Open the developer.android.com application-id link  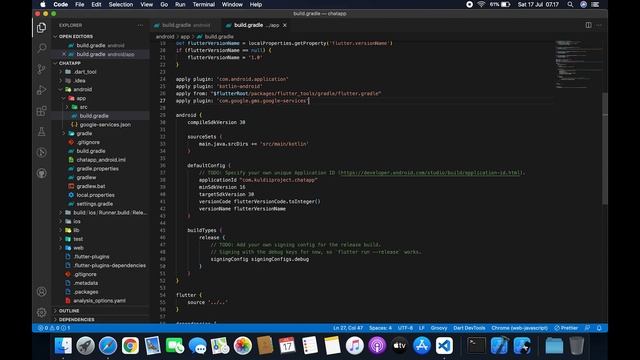point(431,173)
